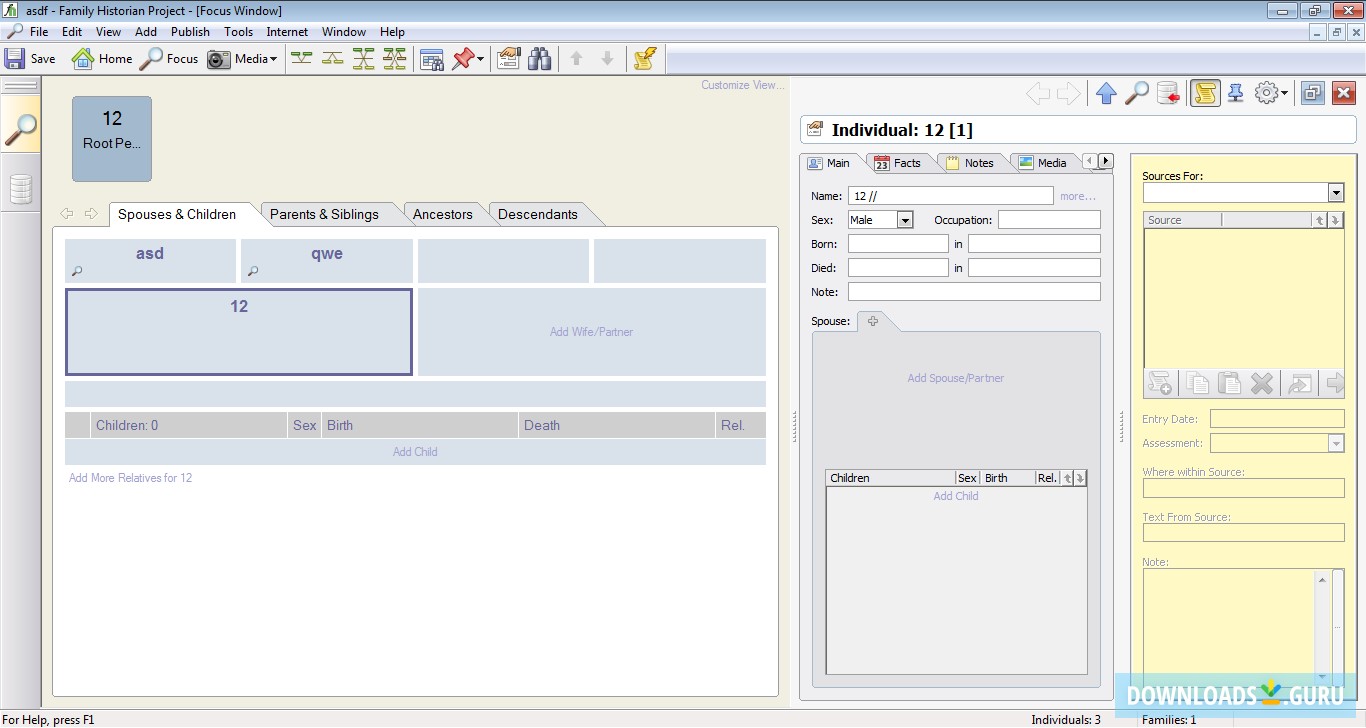Image resolution: width=1366 pixels, height=728 pixels.
Task: Click the Customize View link
Action: [742, 85]
